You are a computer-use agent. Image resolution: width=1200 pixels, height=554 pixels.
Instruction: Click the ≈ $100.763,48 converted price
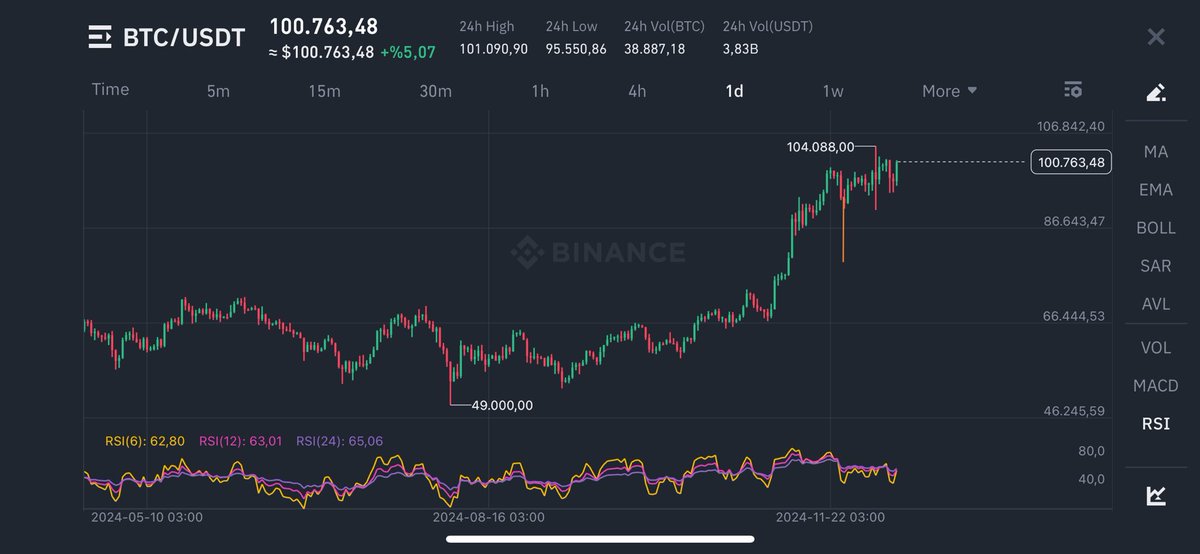pyautogui.click(x=321, y=52)
